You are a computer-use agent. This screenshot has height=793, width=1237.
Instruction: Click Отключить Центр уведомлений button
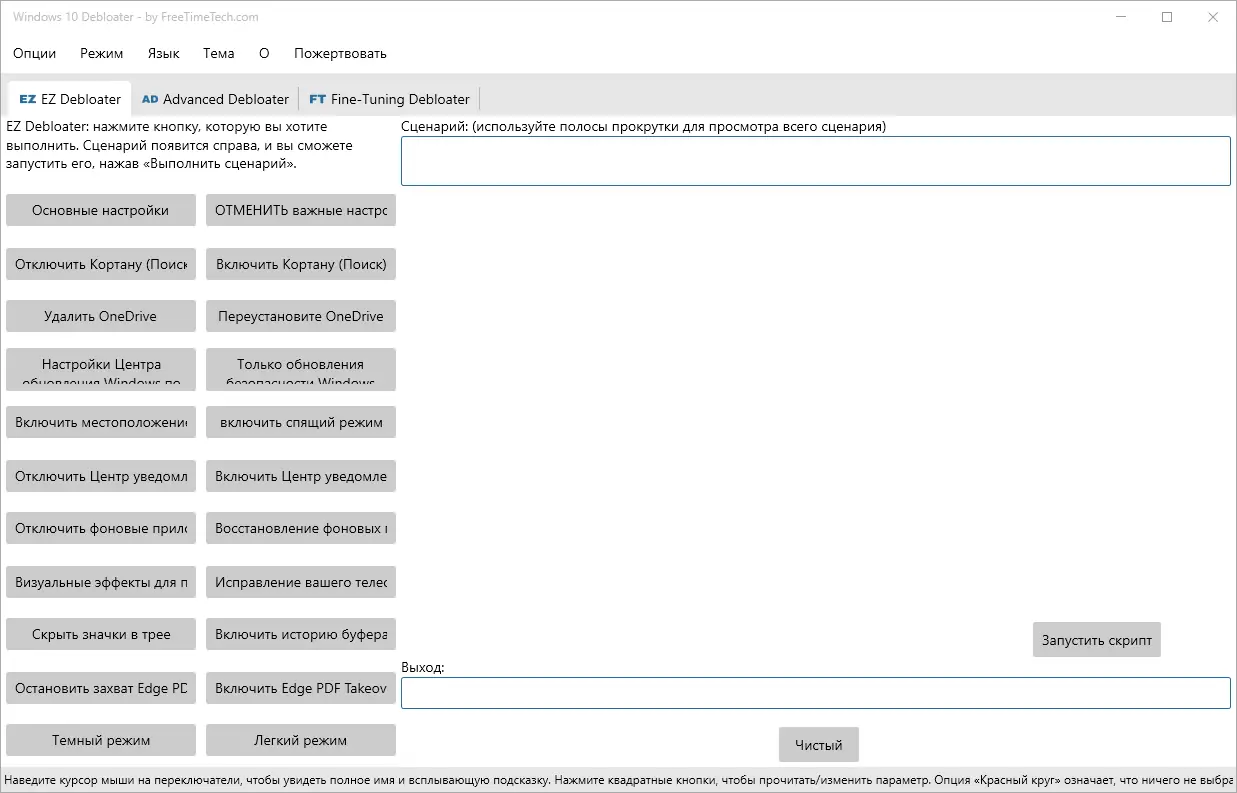click(x=100, y=476)
